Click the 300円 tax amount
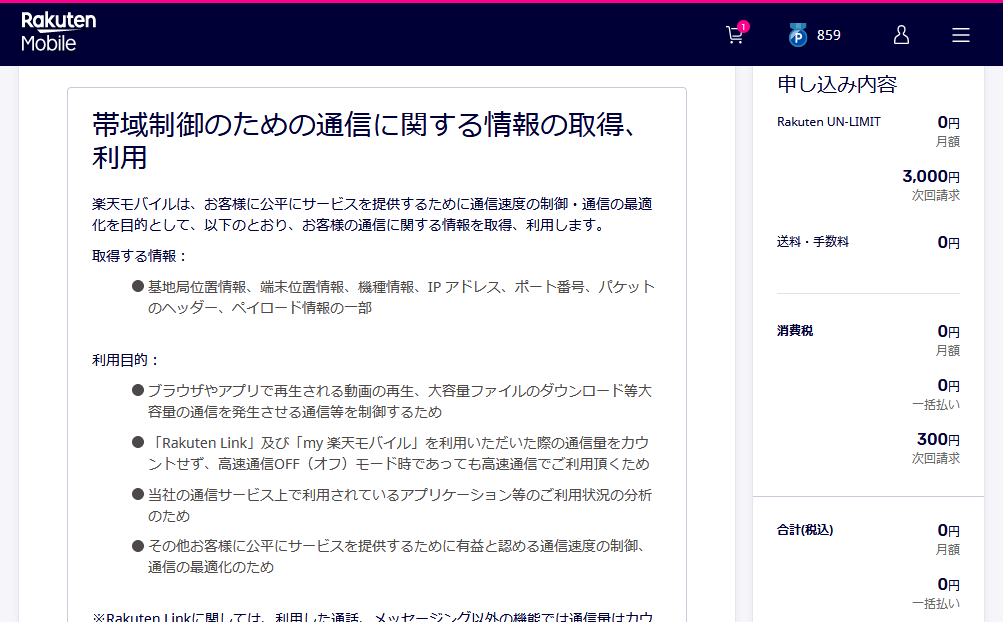Viewport: 1003px width, 622px height. coord(938,439)
